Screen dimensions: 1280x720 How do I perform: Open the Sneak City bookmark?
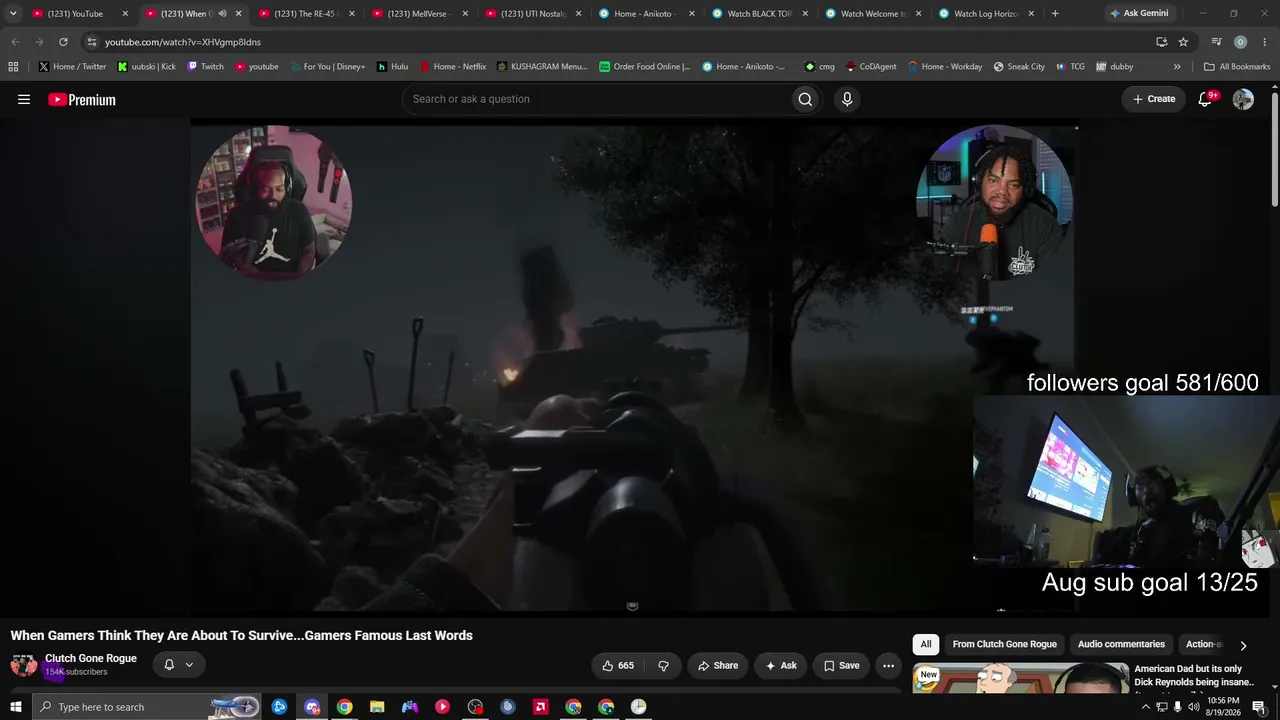coord(1018,67)
